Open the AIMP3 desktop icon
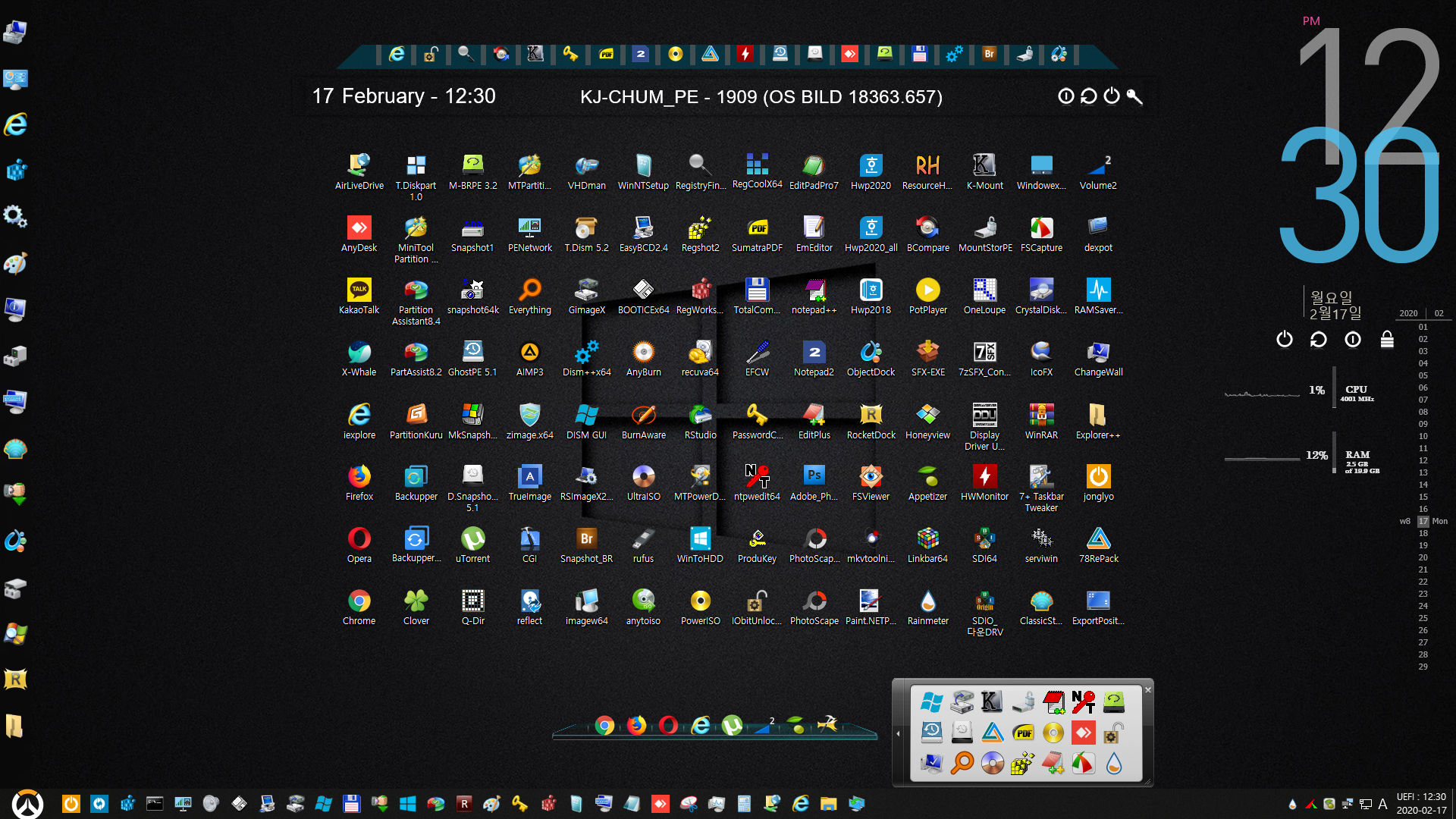The image size is (1456, 819). [529, 358]
